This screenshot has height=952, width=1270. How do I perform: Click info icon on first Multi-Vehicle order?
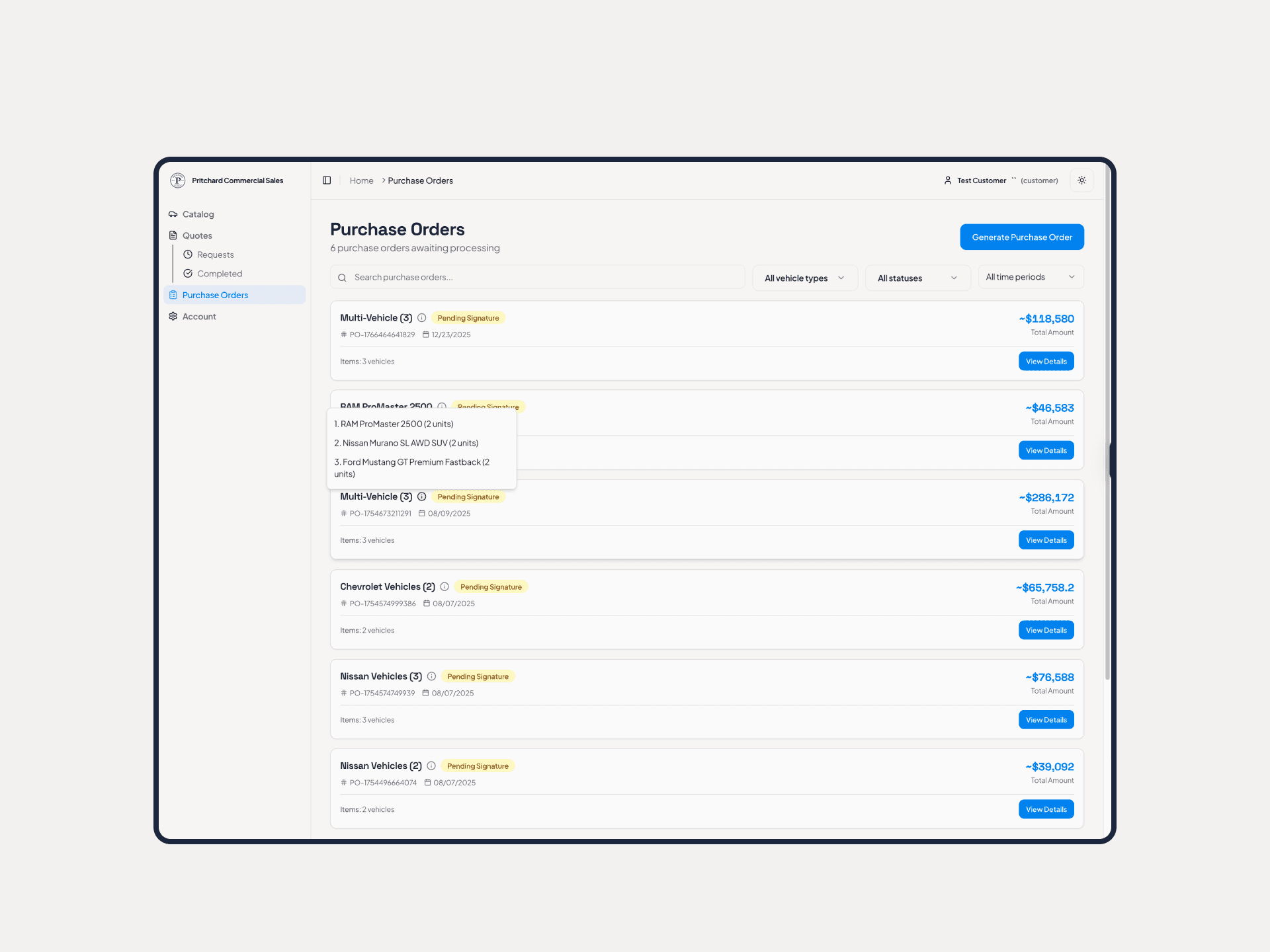421,318
